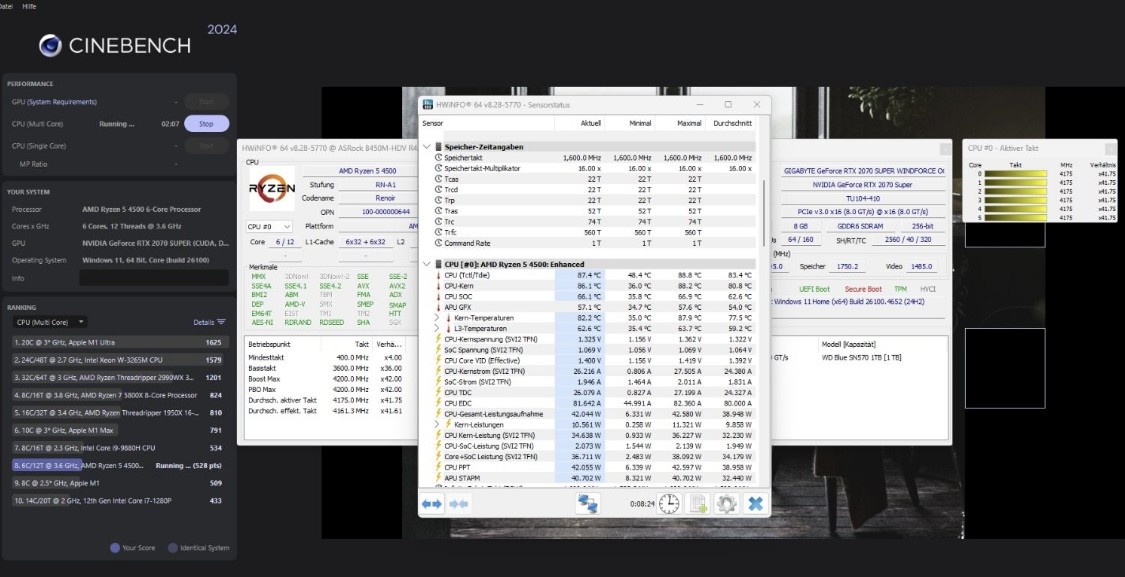Close sensors with the blue X icon
This screenshot has height=577, width=1125.
point(755,504)
